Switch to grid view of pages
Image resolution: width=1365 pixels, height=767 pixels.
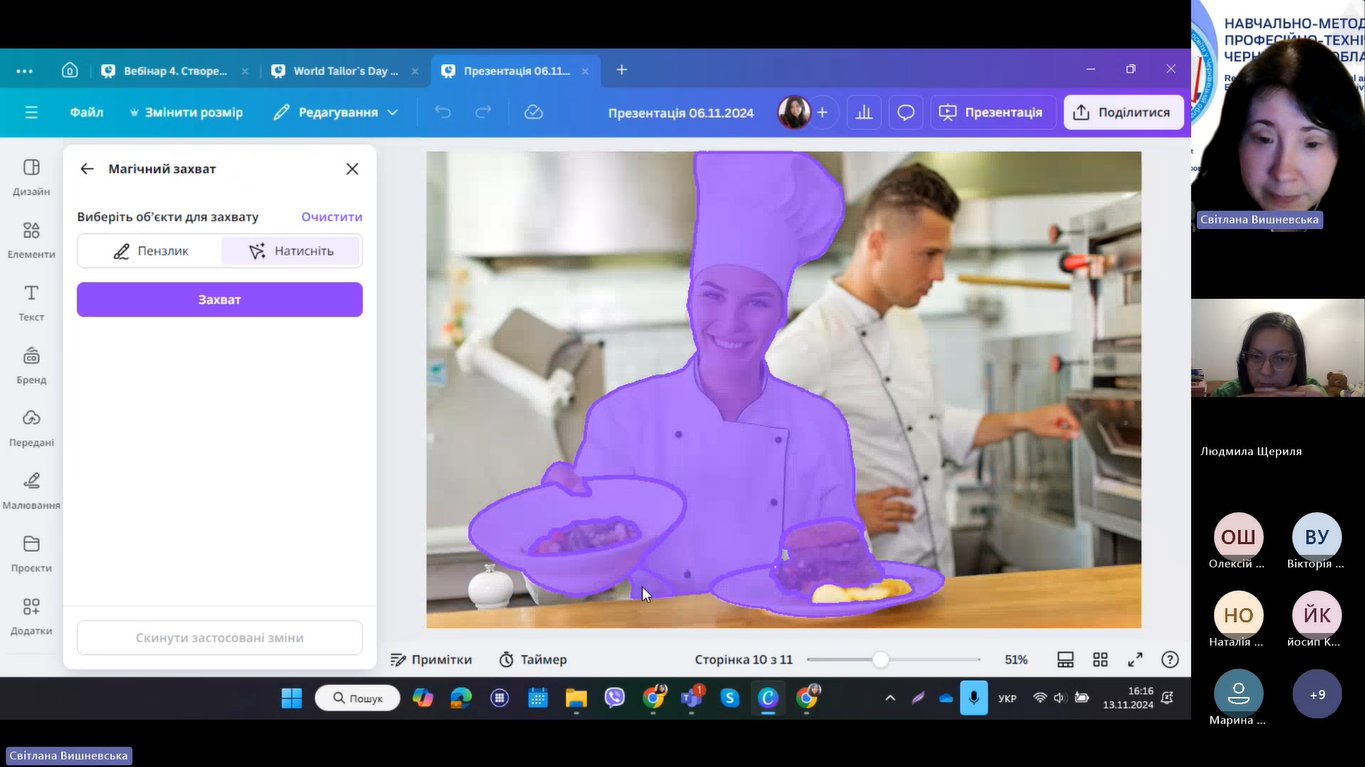(1100, 660)
